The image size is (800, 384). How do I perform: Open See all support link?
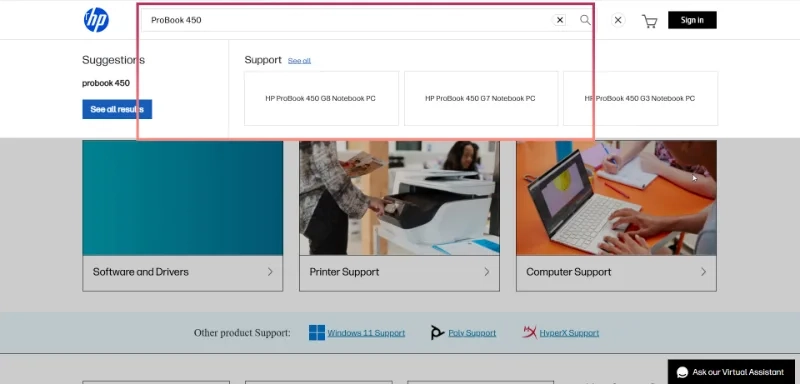pyautogui.click(x=299, y=61)
